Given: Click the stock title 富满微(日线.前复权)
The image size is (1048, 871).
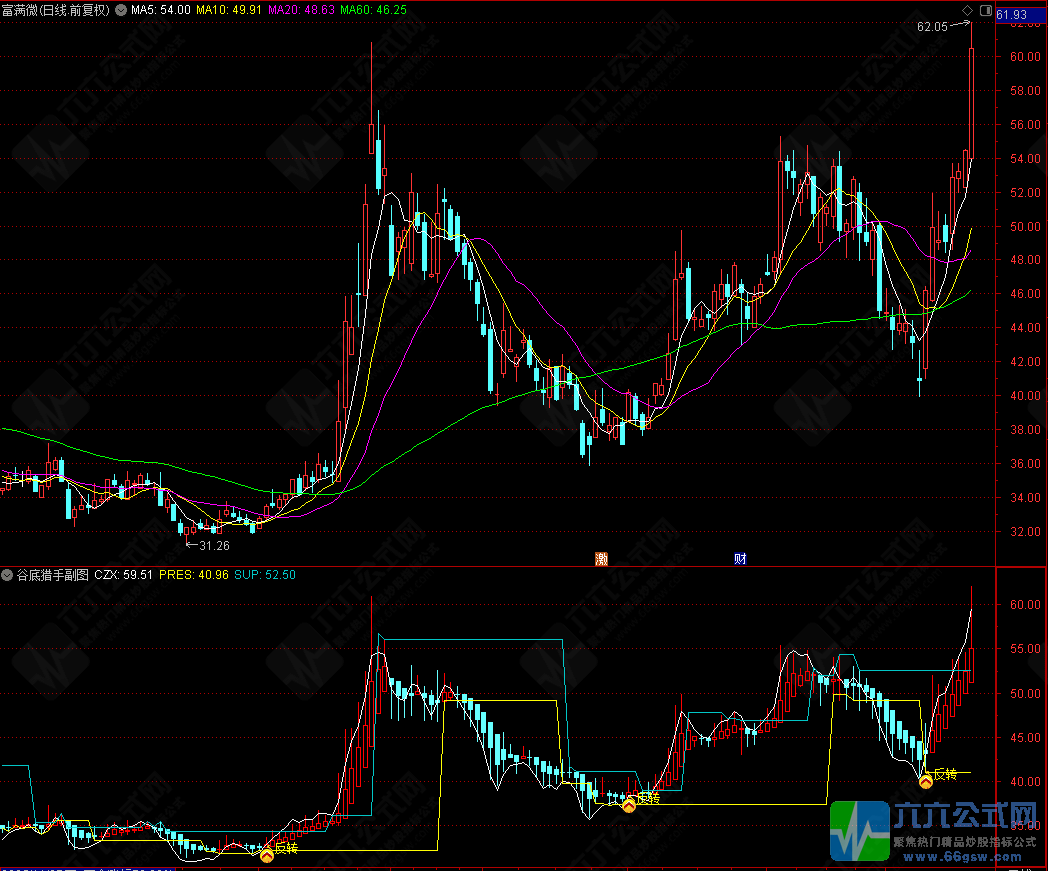Looking at the screenshot, I should click(55, 10).
